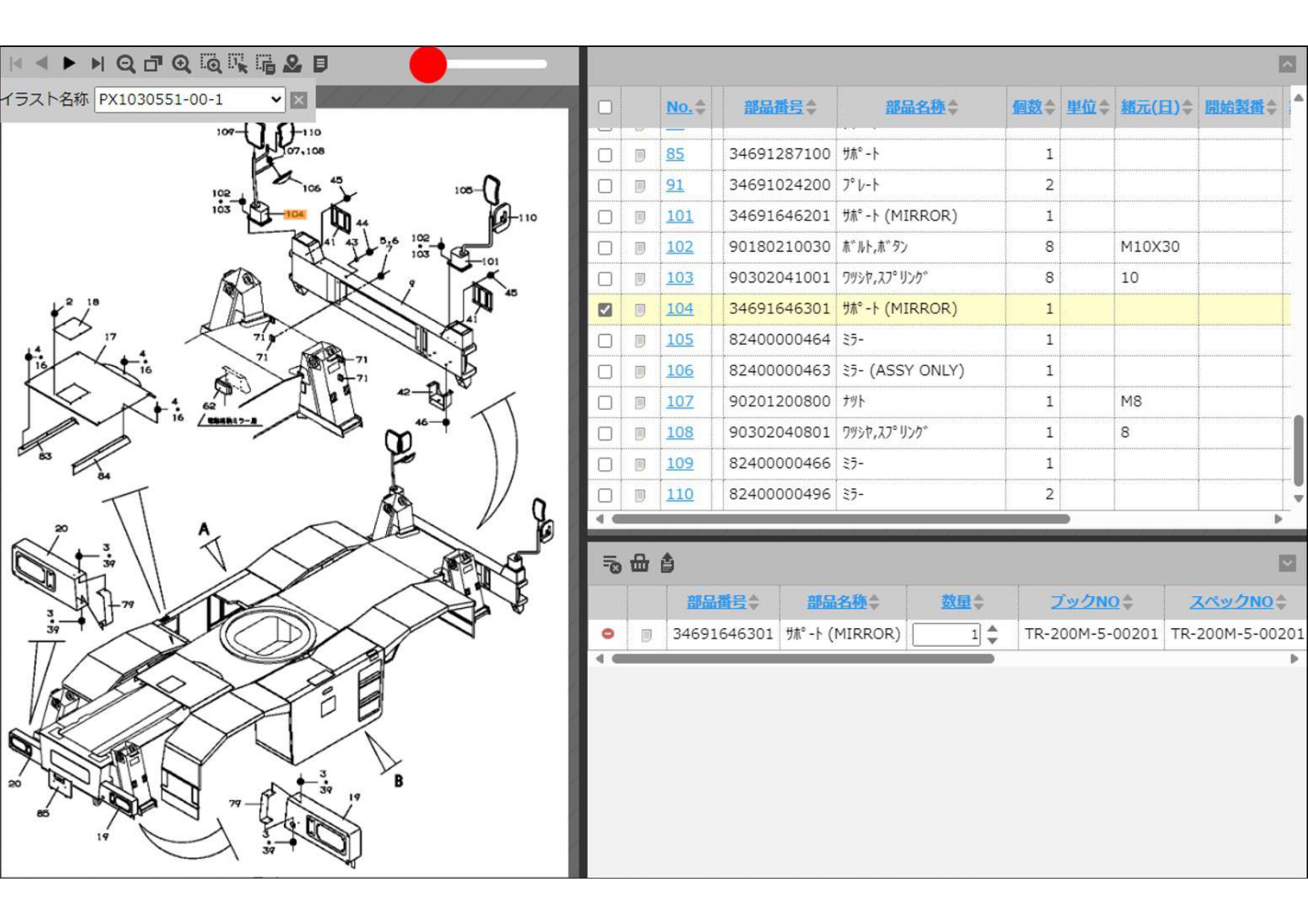
Task: Collapse the parts list panel with top-right arrow
Action: pyautogui.click(x=1287, y=64)
